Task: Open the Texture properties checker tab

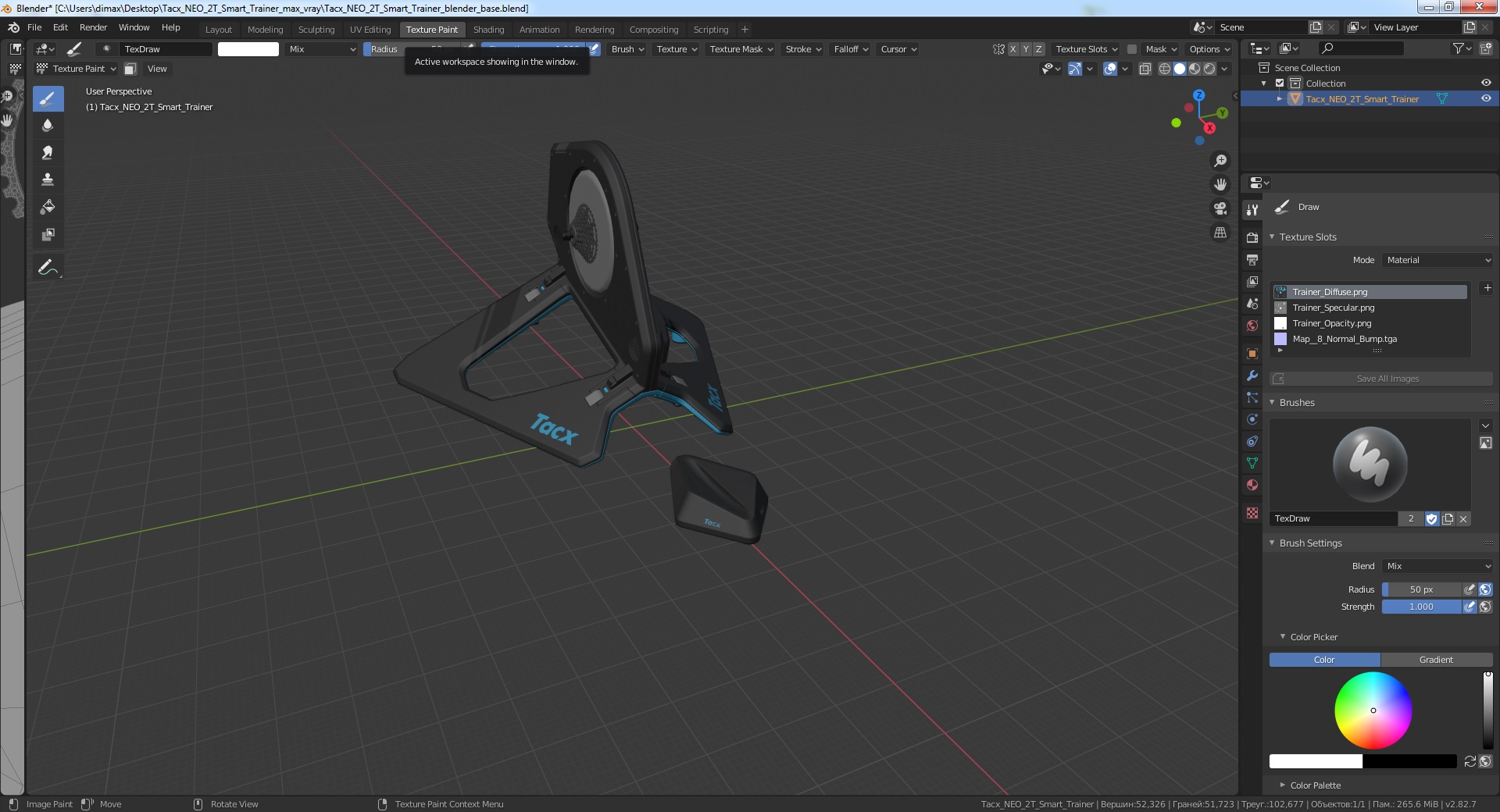Action: click(1252, 513)
